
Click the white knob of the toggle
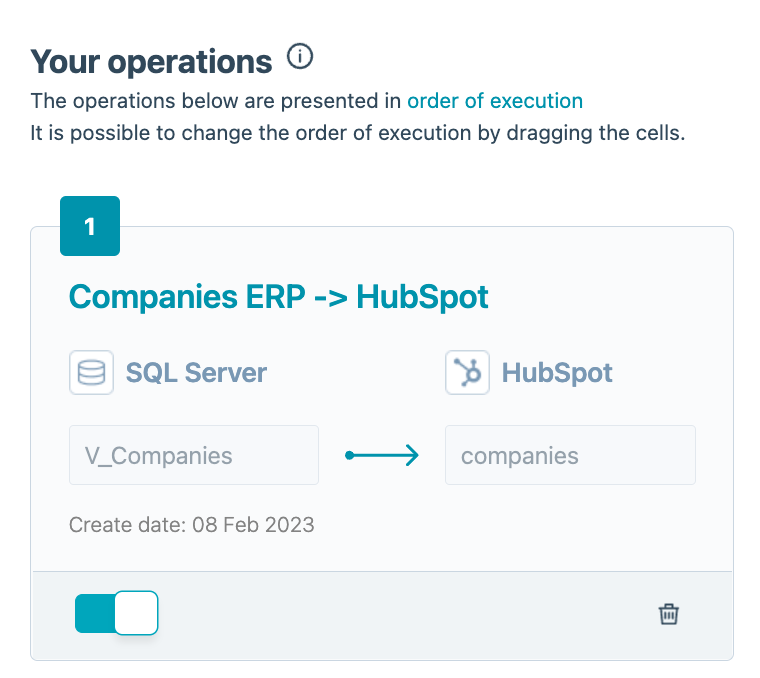click(x=136, y=613)
